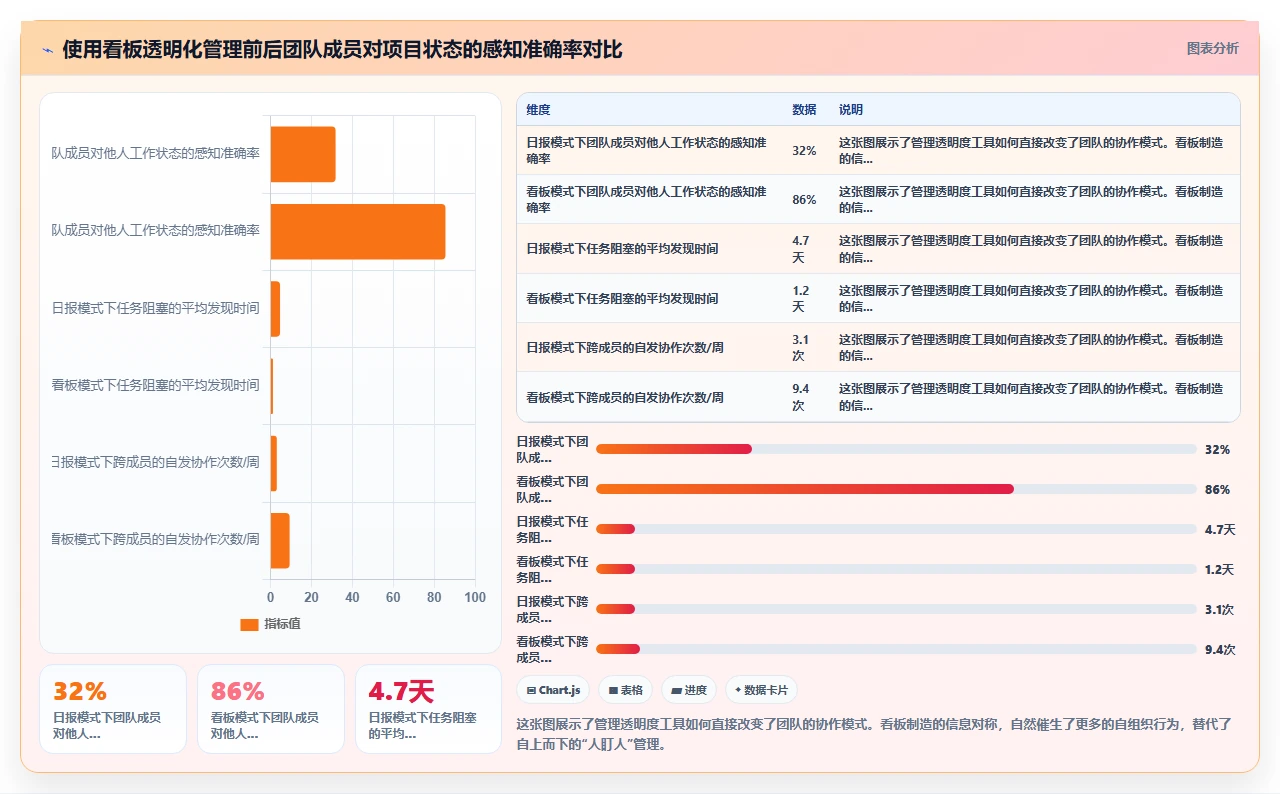The height and width of the screenshot is (794, 1280).
Task: Click axis label 日报模式下任务阻塞的平均发现时间 in chart
Action: pos(156,308)
